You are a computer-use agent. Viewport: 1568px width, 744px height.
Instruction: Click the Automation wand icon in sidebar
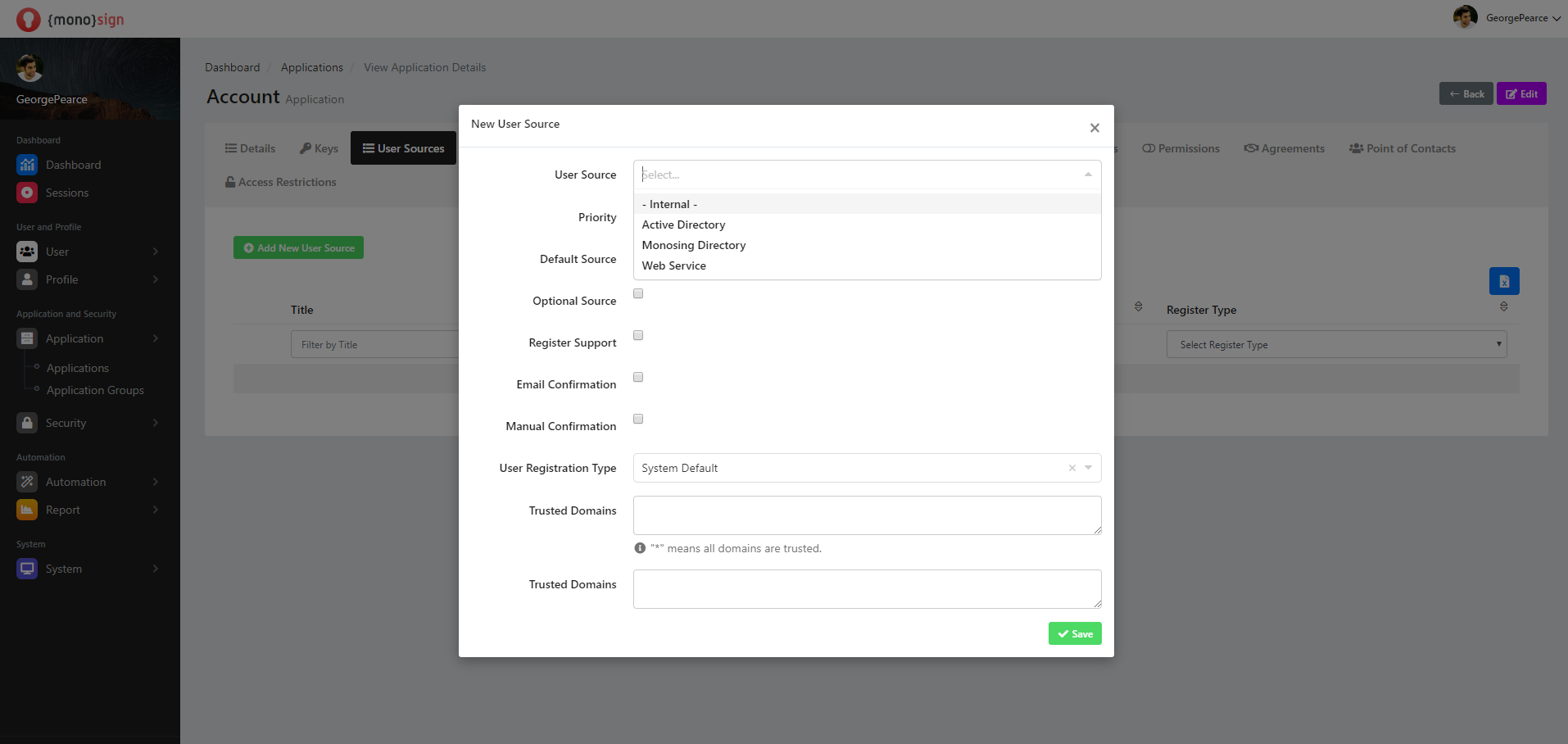click(x=27, y=482)
